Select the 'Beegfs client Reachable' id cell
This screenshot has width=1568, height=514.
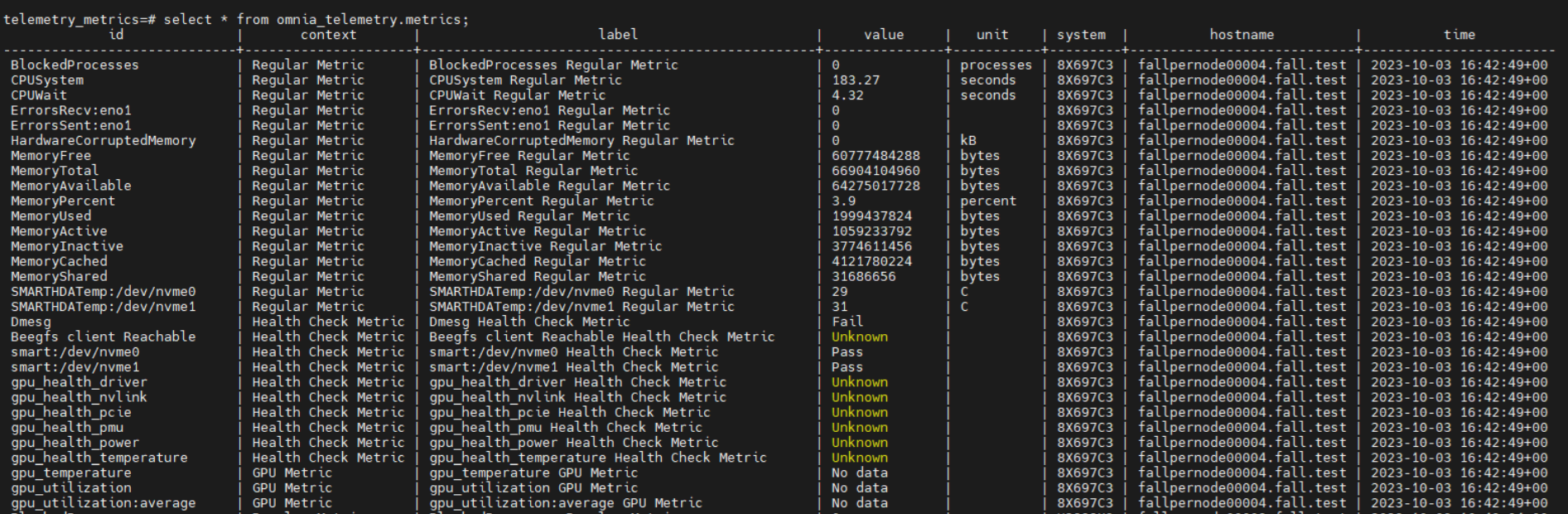tap(103, 337)
